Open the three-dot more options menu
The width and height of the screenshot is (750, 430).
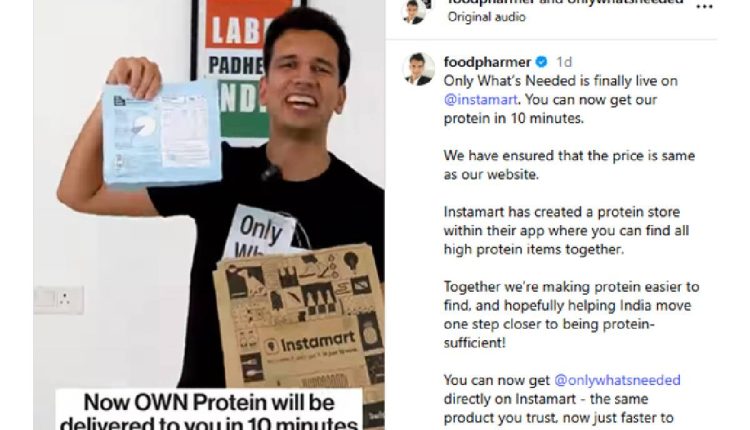coord(705,6)
